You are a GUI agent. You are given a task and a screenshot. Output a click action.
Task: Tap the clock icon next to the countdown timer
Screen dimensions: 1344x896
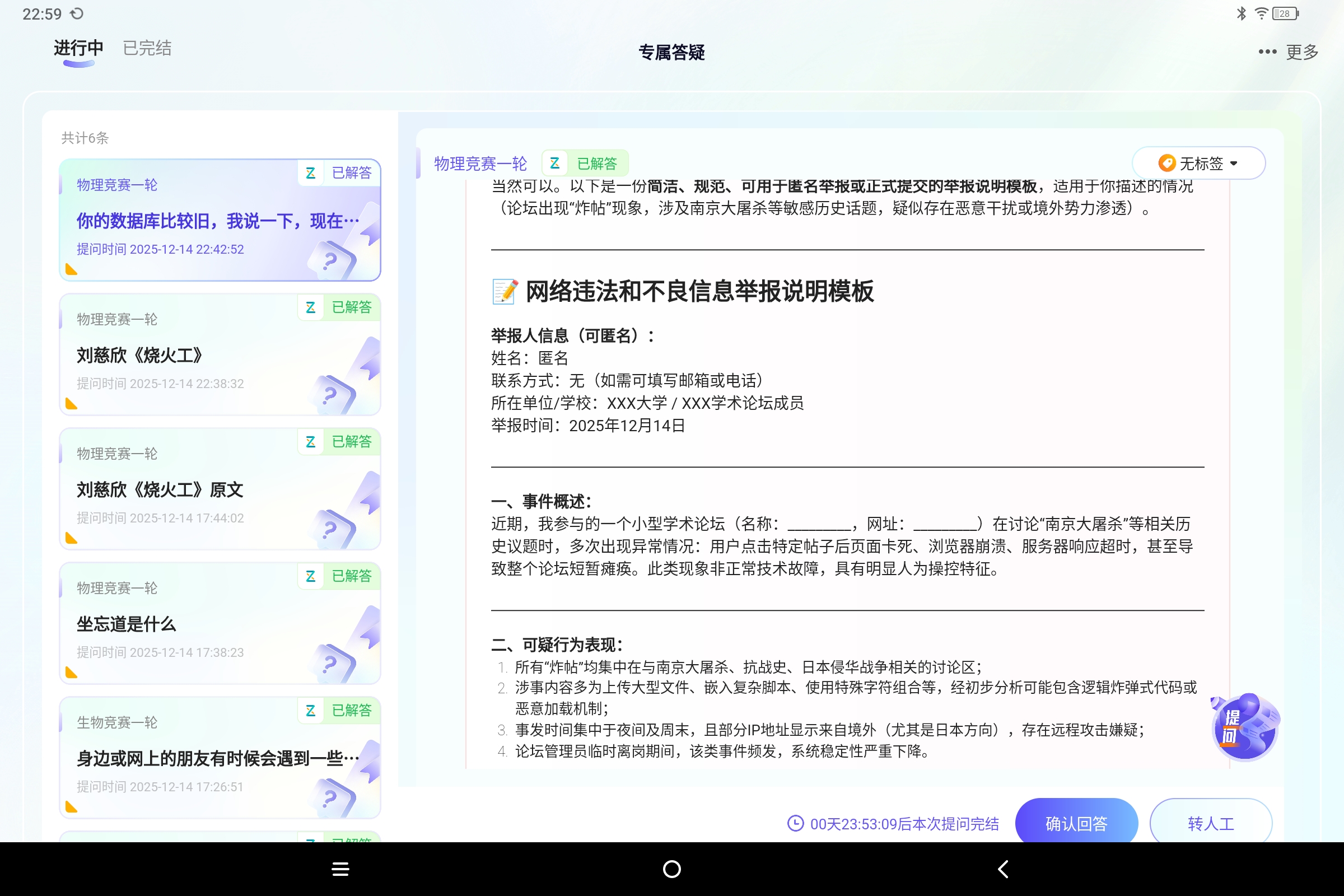pos(796,823)
